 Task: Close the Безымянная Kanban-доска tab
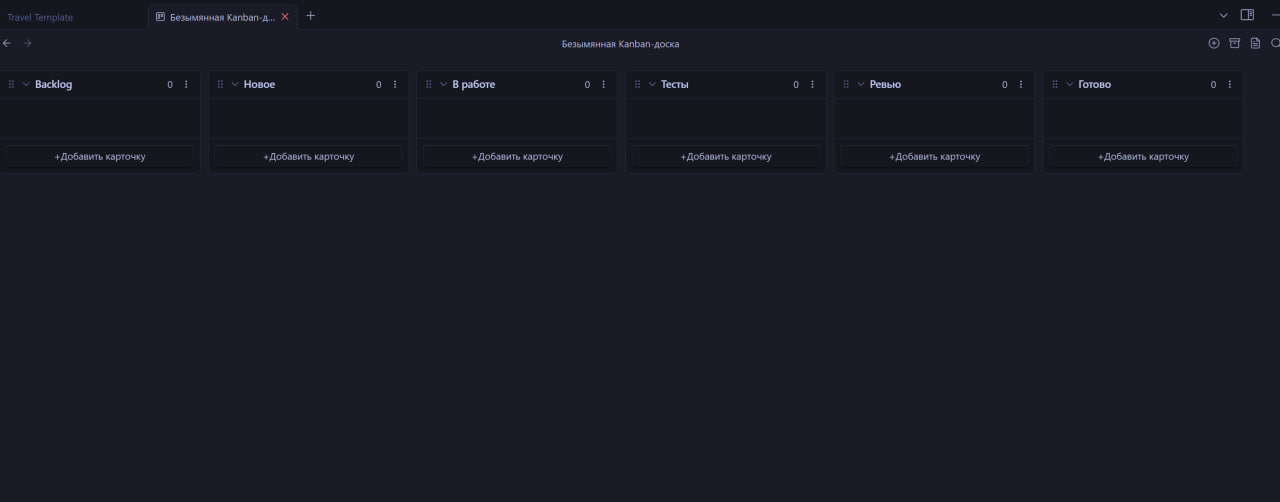tap(285, 17)
